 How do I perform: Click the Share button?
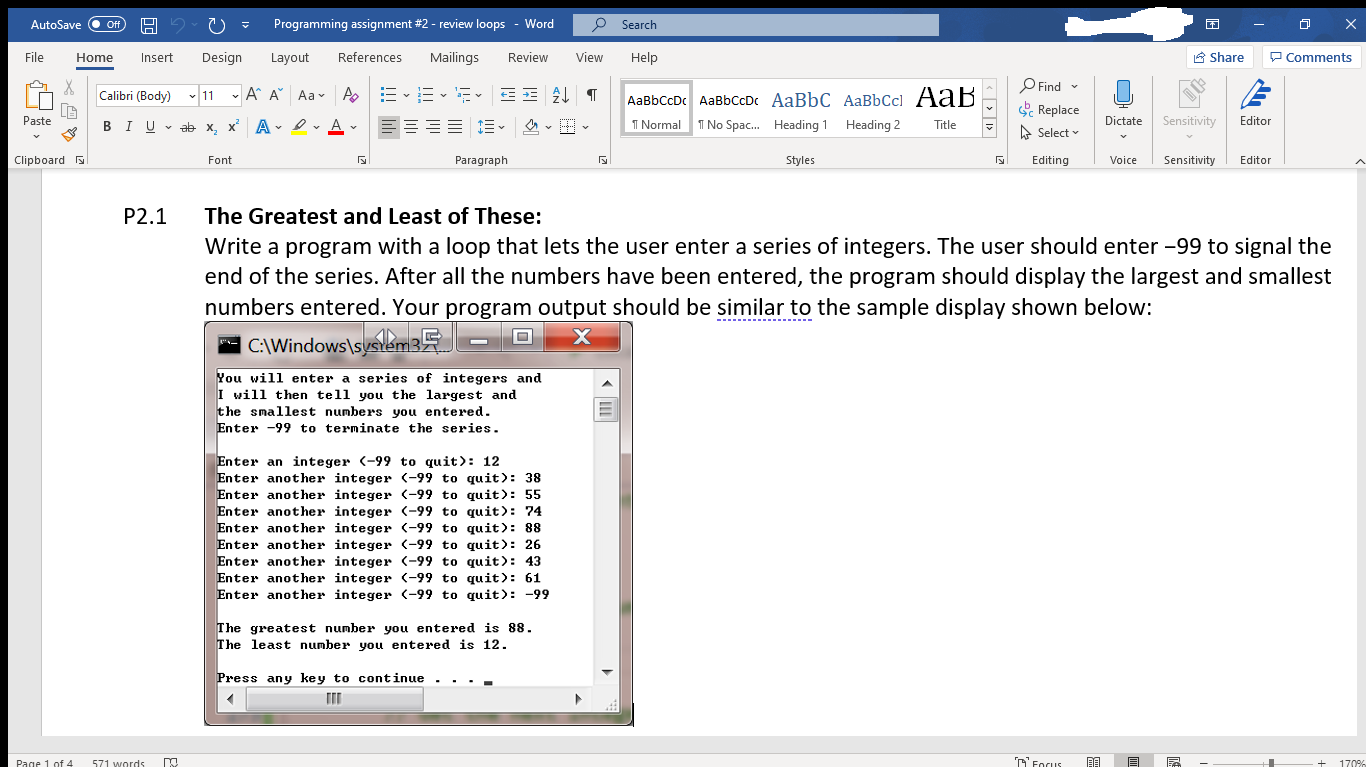click(1219, 57)
